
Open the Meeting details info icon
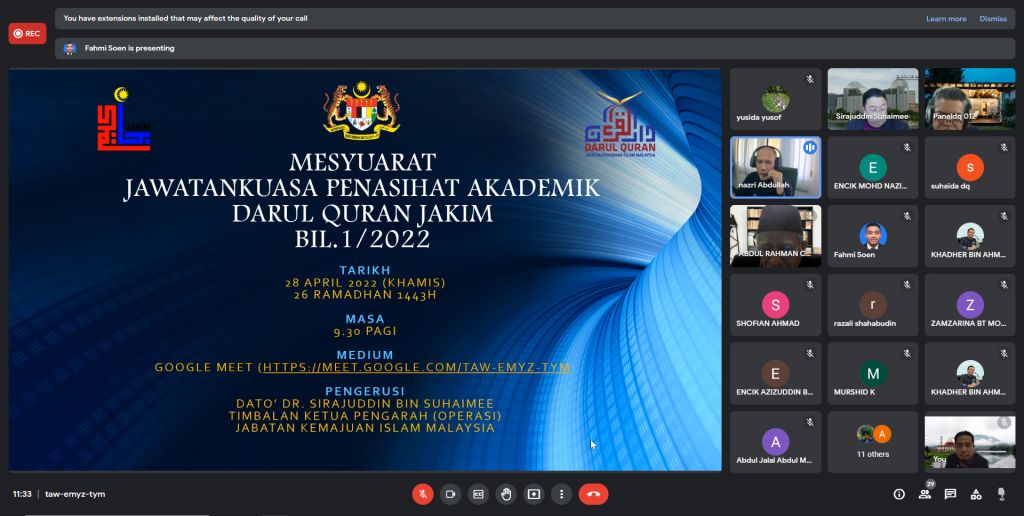pos(899,494)
